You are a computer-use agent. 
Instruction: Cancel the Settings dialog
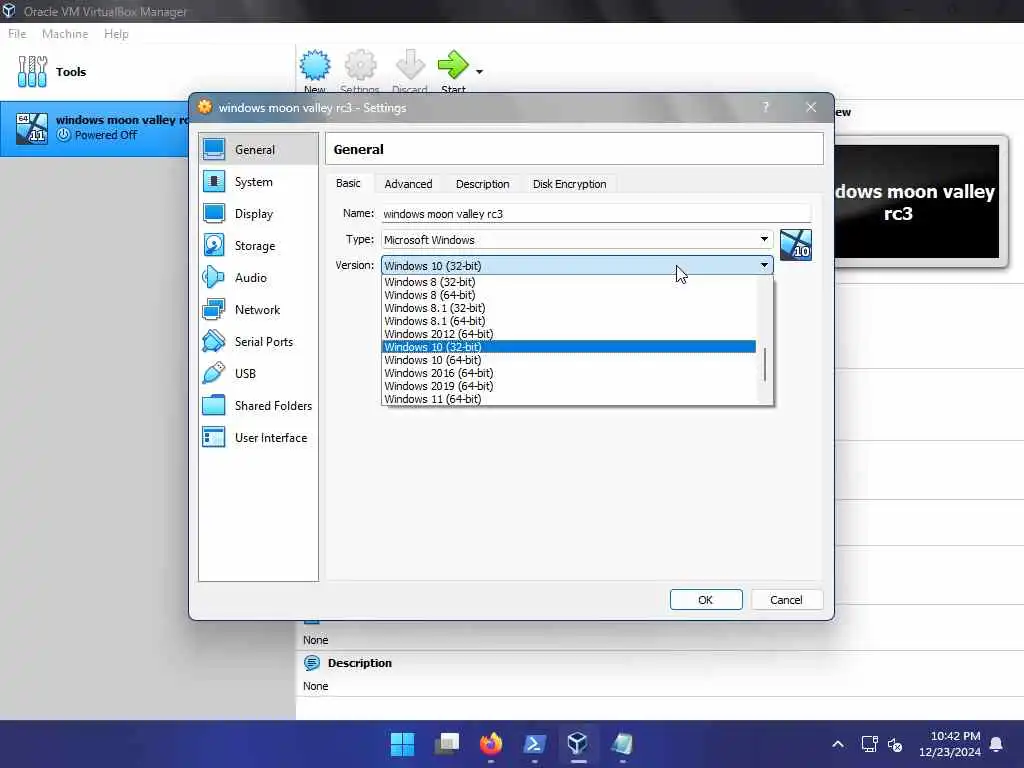(786, 600)
